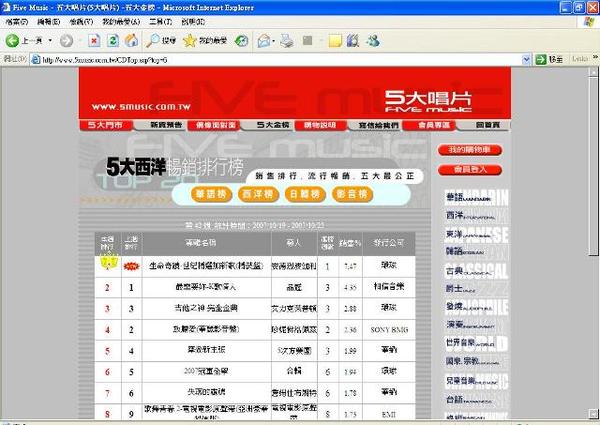
Task: Expand the Links toolbar chevron
Action: tap(595, 57)
